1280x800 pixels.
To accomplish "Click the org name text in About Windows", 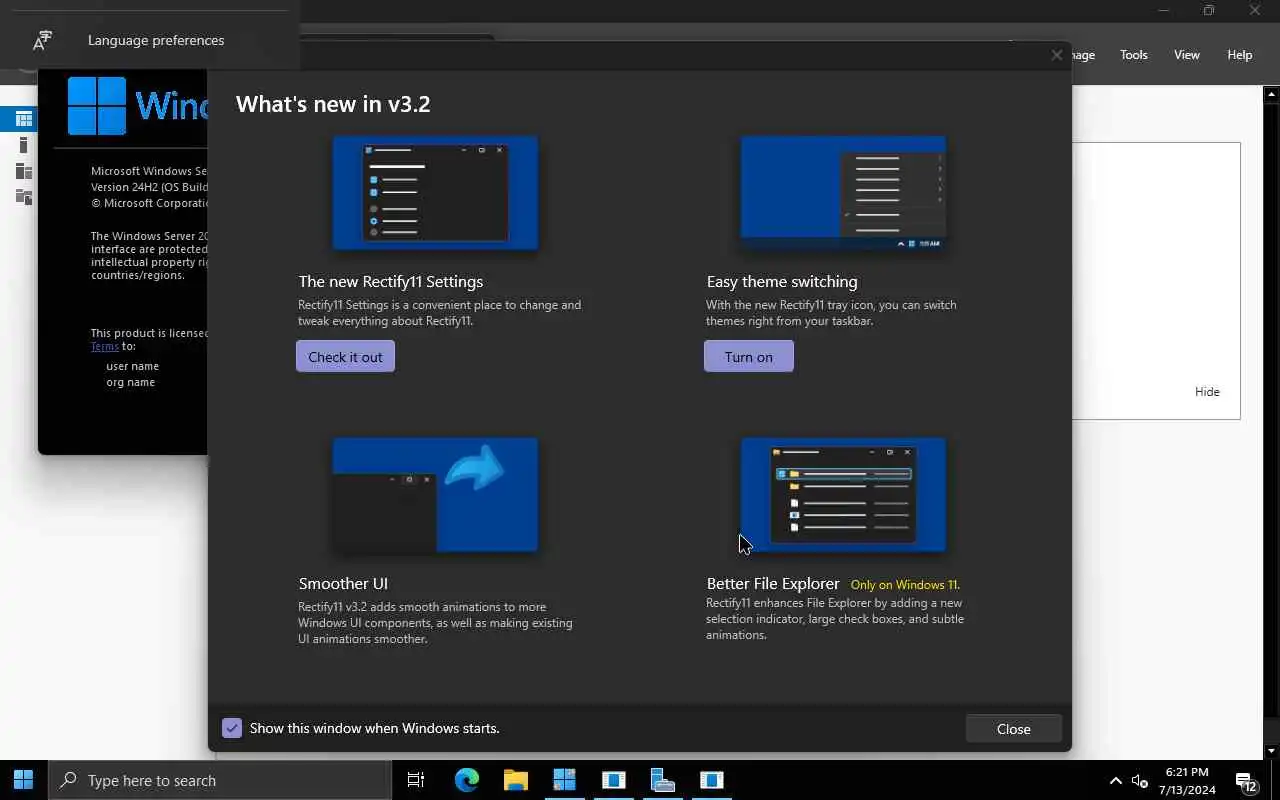I will [x=130, y=382].
